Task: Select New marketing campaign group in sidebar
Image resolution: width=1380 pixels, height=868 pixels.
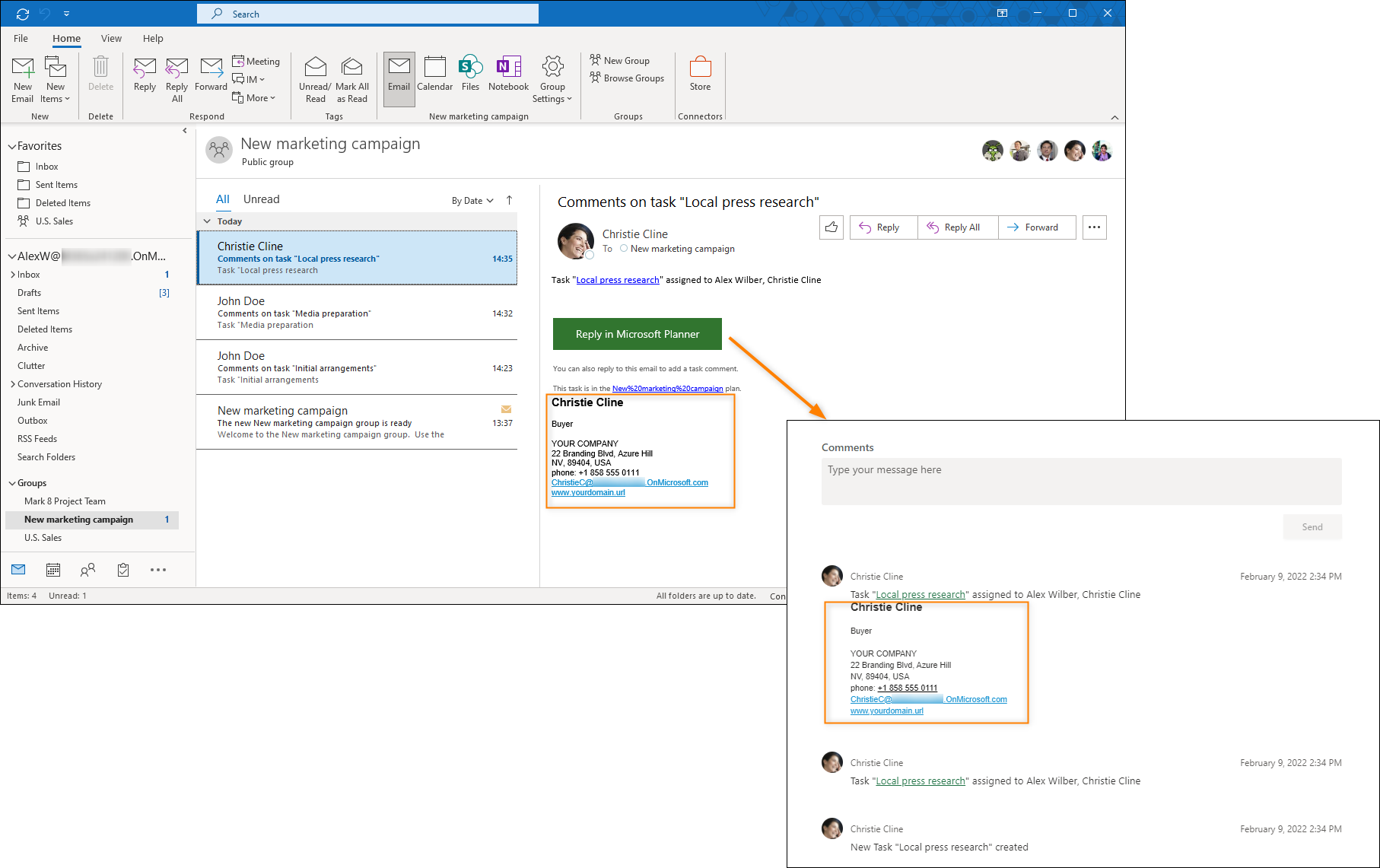Action: tap(92, 520)
